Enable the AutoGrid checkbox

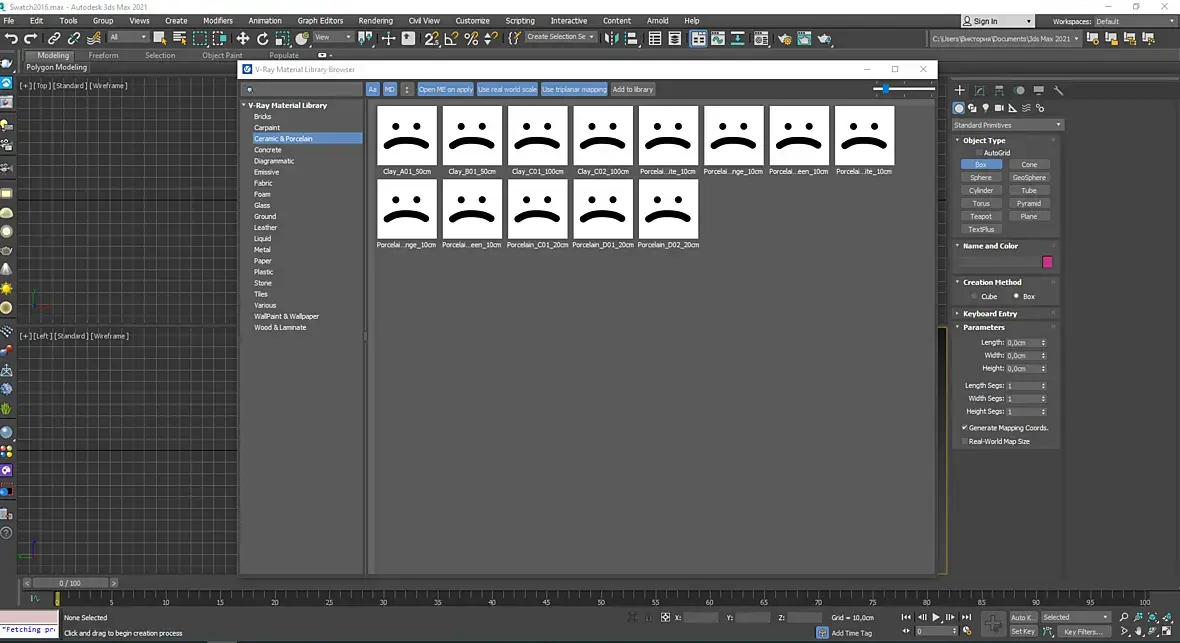pyautogui.click(x=979, y=153)
